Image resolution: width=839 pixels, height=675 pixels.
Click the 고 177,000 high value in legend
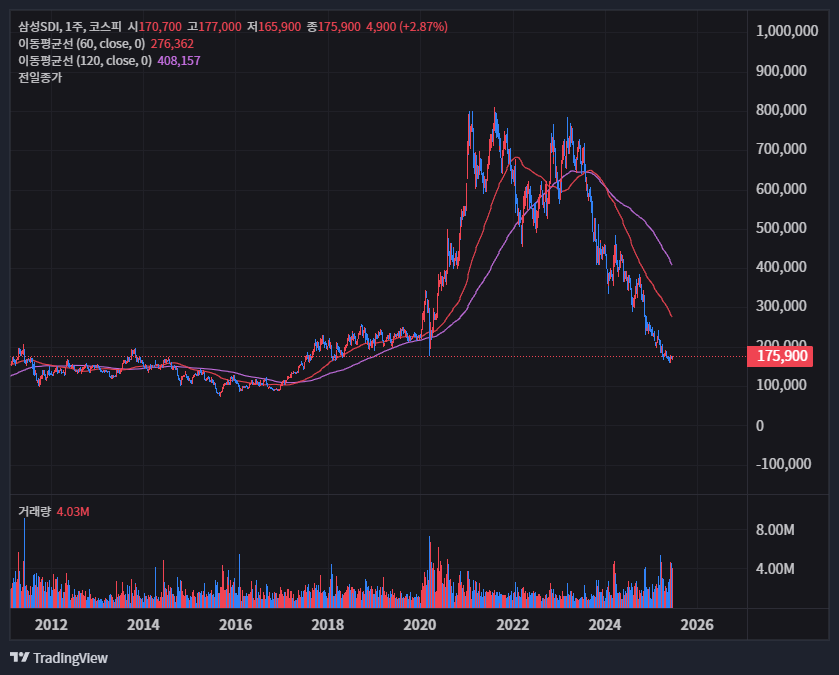tap(214, 27)
